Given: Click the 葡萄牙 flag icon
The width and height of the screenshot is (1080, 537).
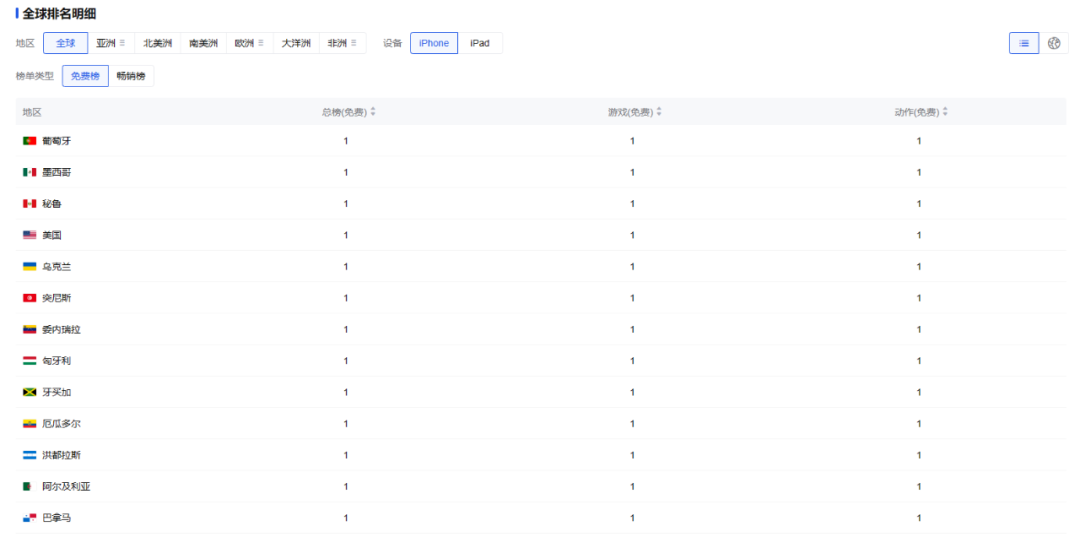Looking at the screenshot, I should (x=29, y=140).
